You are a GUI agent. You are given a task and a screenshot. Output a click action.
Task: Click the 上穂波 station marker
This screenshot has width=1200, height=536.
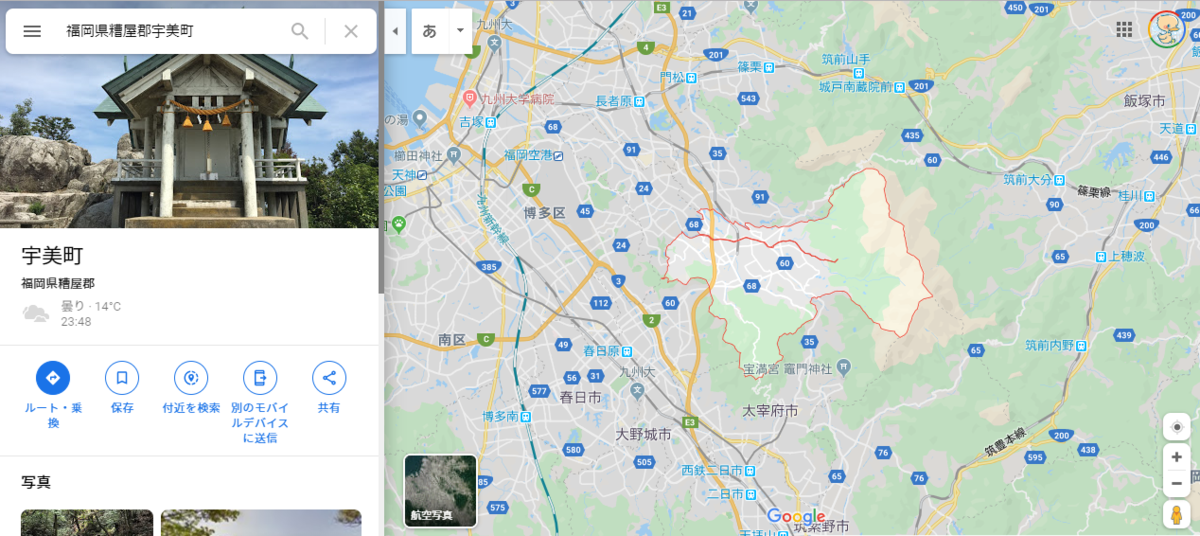pos(1101,256)
